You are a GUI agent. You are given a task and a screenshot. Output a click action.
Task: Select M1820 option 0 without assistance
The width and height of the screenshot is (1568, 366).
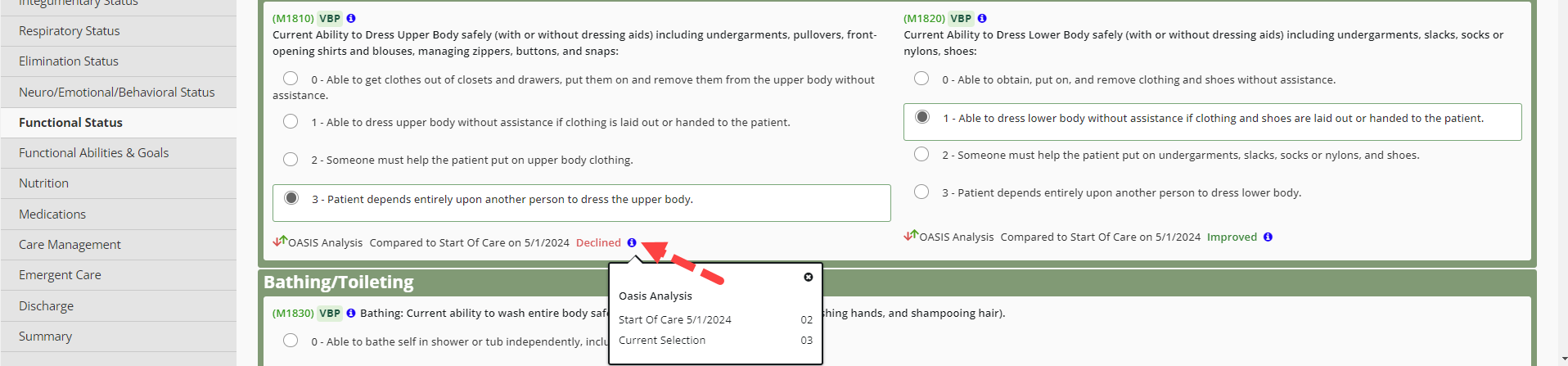click(x=921, y=79)
